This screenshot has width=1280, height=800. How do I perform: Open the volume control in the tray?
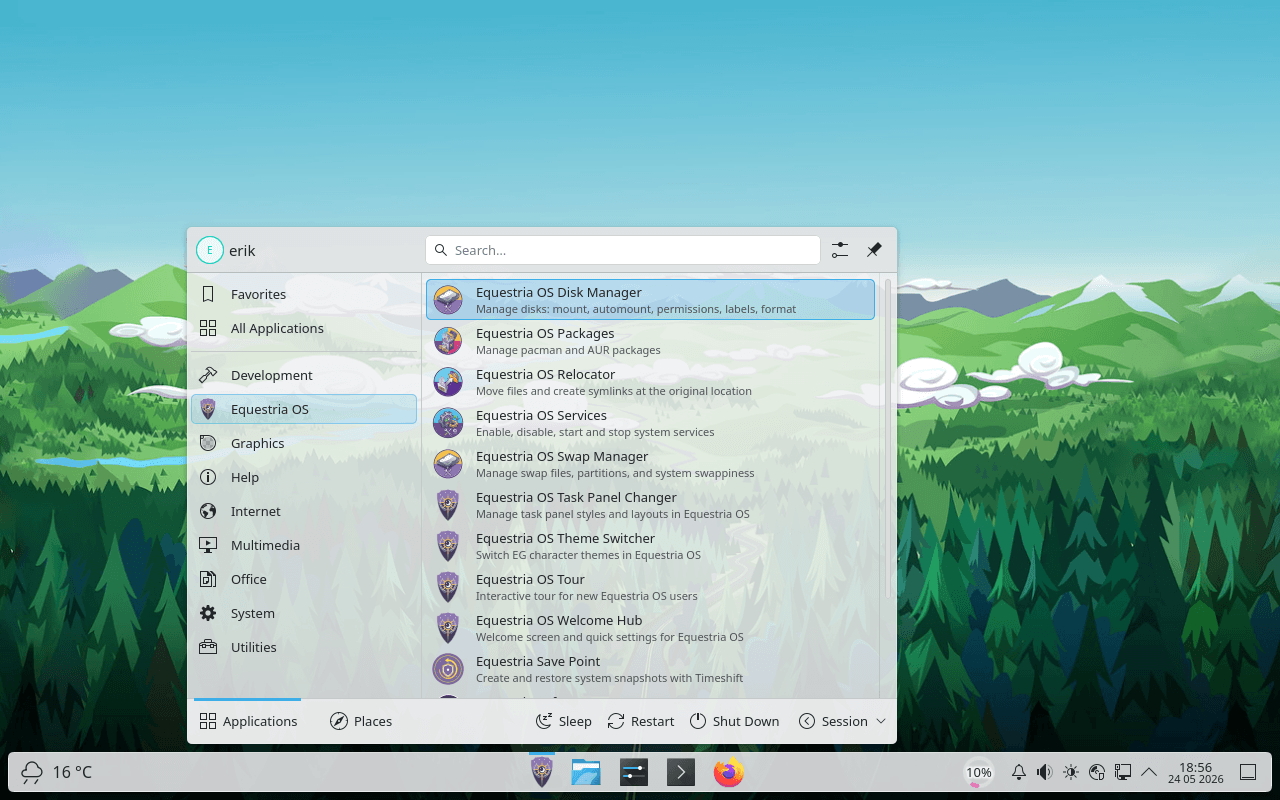click(x=1045, y=772)
